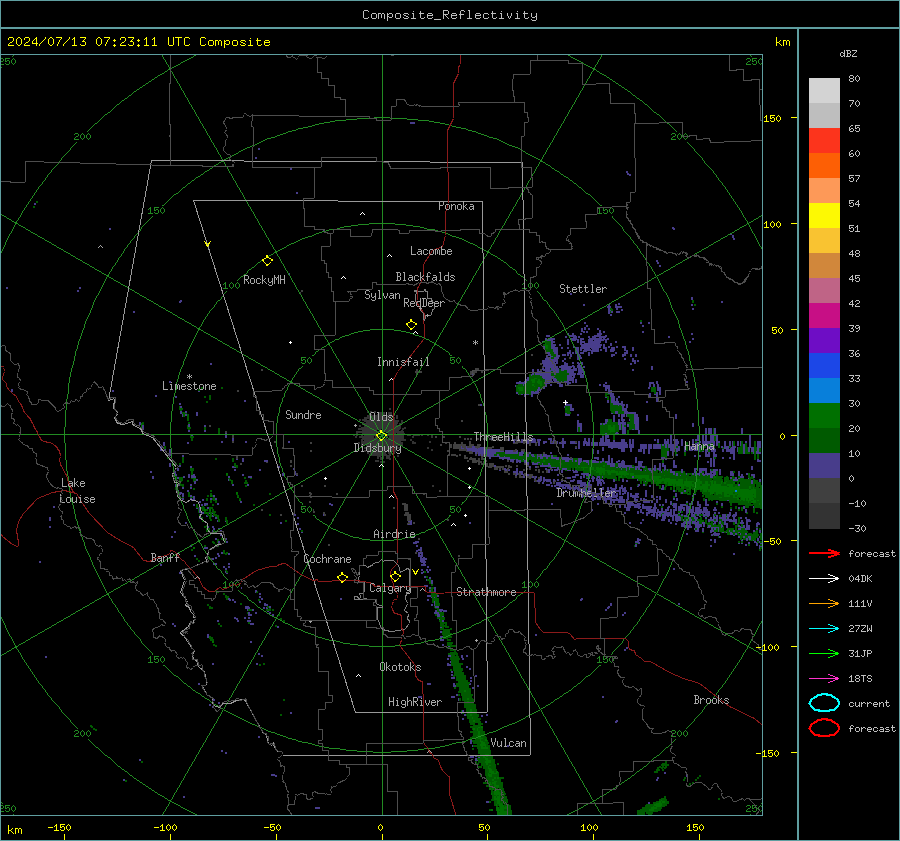Viewport: 900px width, 841px height.
Task: Select the 51 dBZ yellow color swatch
Action: (x=824, y=215)
